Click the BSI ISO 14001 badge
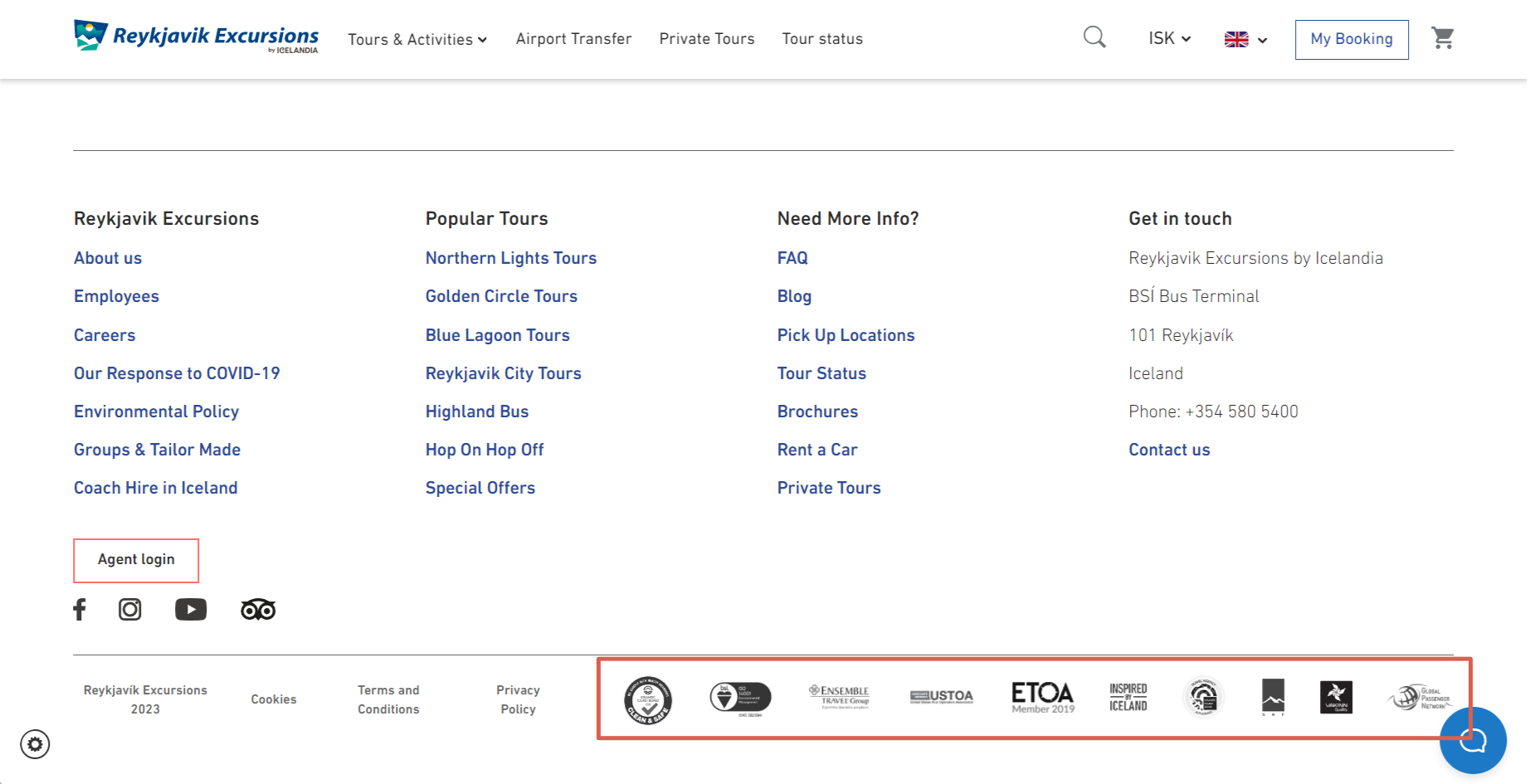 click(x=741, y=699)
